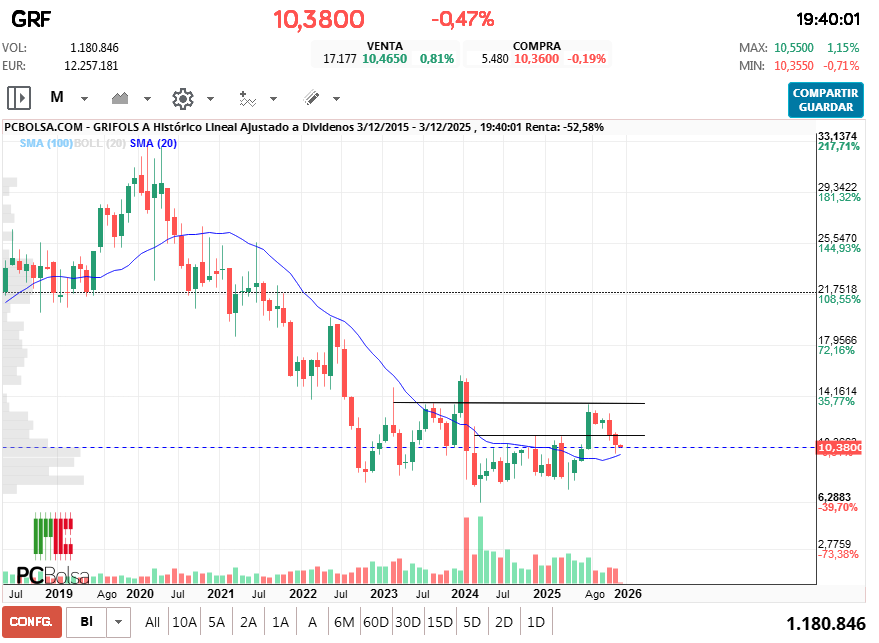
Task: Open the indicators add icon
Action: pyautogui.click(x=247, y=99)
